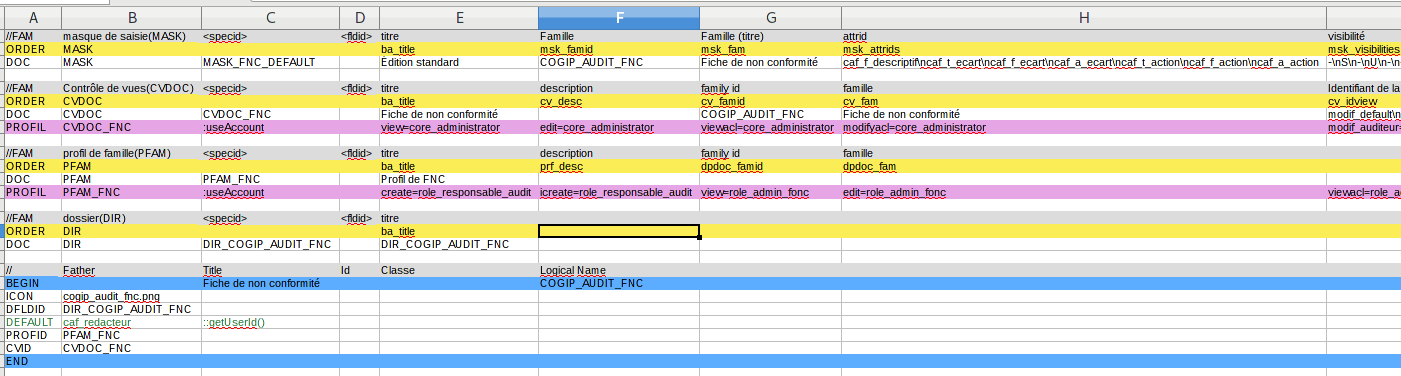Select the cogip_audit_fnc.png cell
Viewport: 1401px width, 376px height.
point(130,296)
